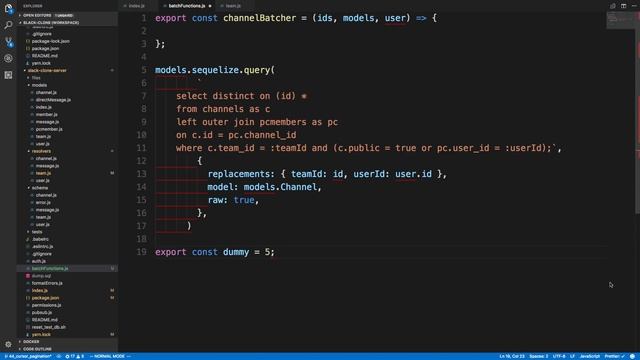This screenshot has height=360, width=640.
Task: Click the Manage gear icon
Action: 8,344
